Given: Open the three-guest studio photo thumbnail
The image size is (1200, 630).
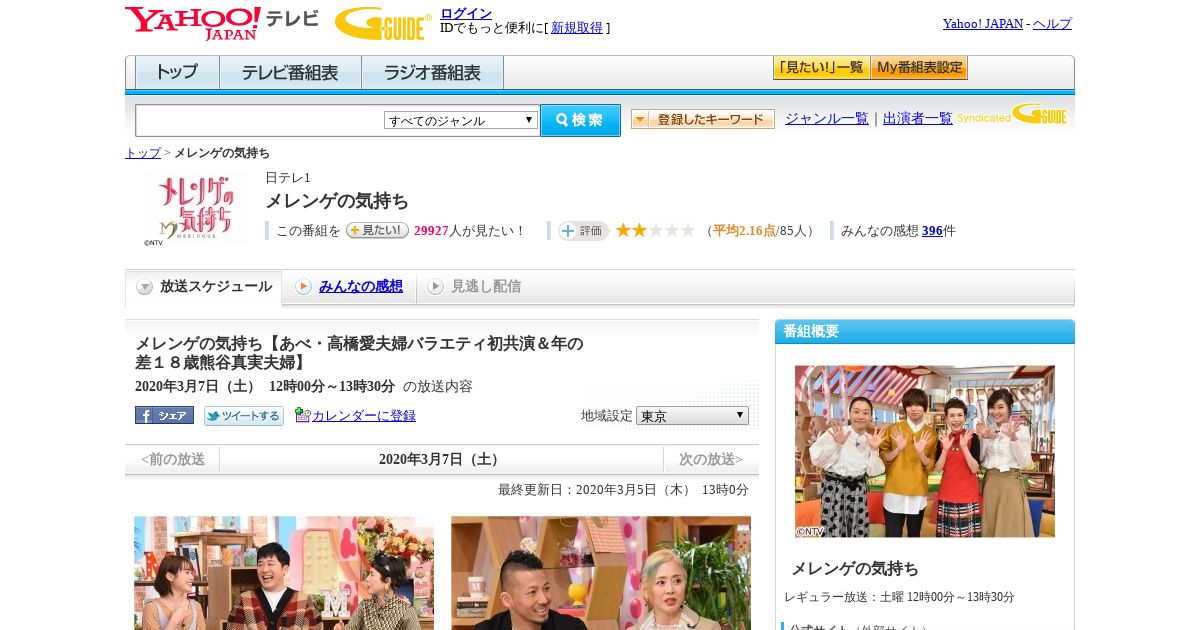Looking at the screenshot, I should (x=284, y=573).
